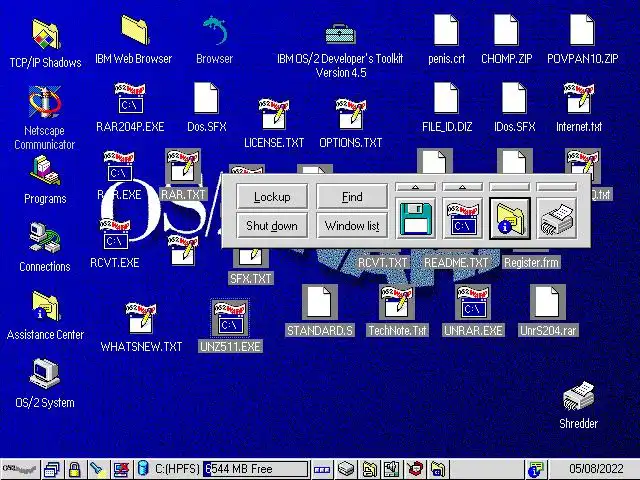
Task: Select the UNRAR.EXE program icon
Action: [x=473, y=302]
